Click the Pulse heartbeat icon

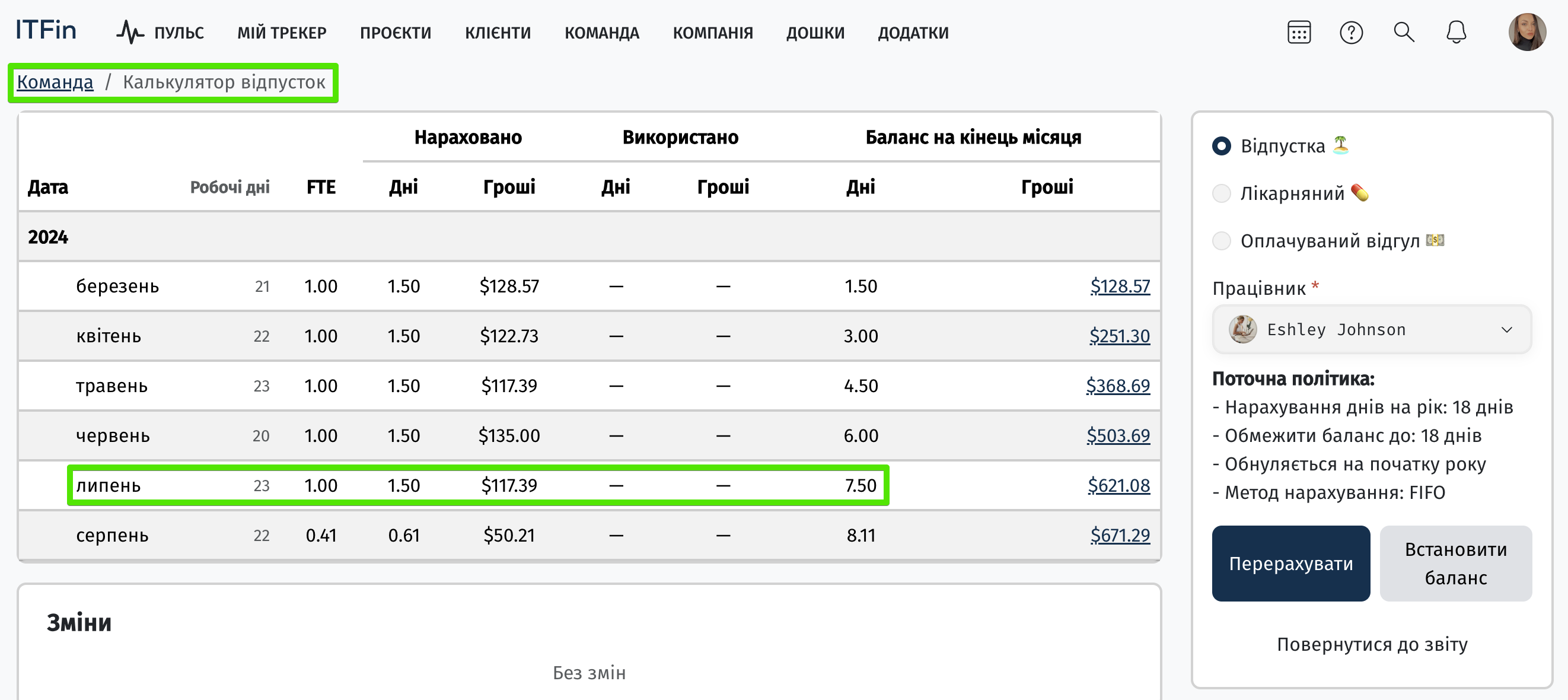pos(130,32)
